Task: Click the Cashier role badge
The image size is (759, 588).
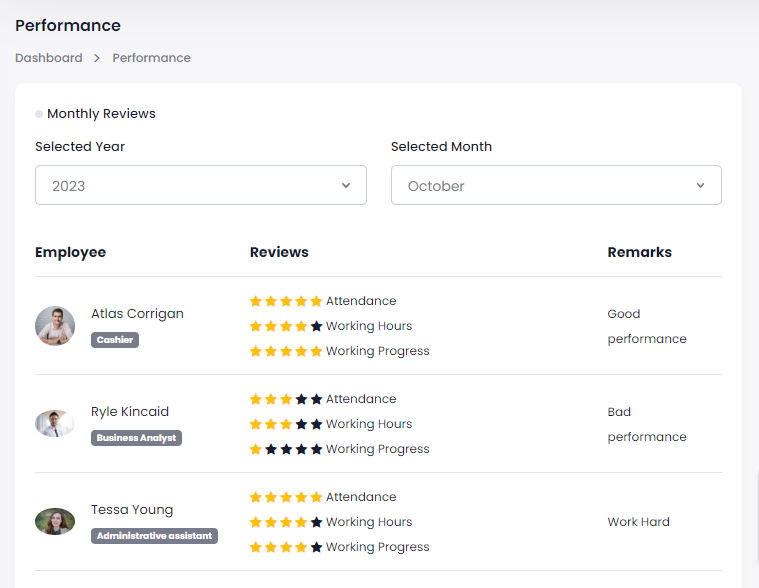Action: (115, 340)
